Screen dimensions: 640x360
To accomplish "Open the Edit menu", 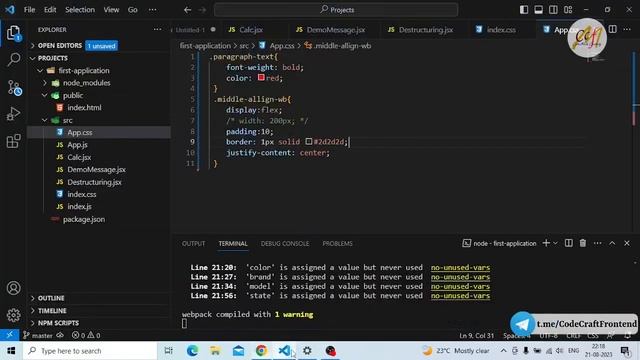I will point(50,10).
